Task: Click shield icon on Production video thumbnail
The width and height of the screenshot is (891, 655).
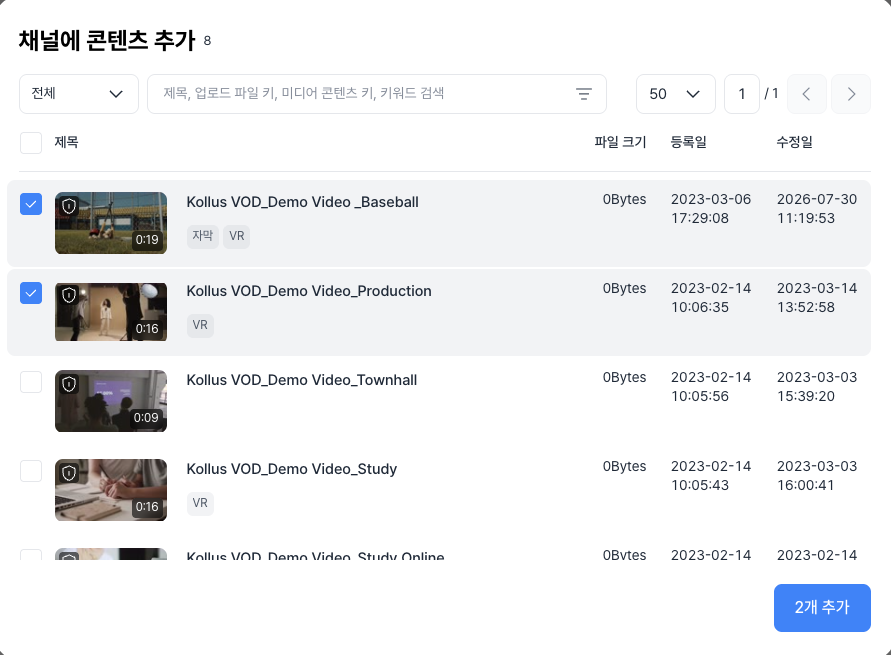Action: [69, 295]
